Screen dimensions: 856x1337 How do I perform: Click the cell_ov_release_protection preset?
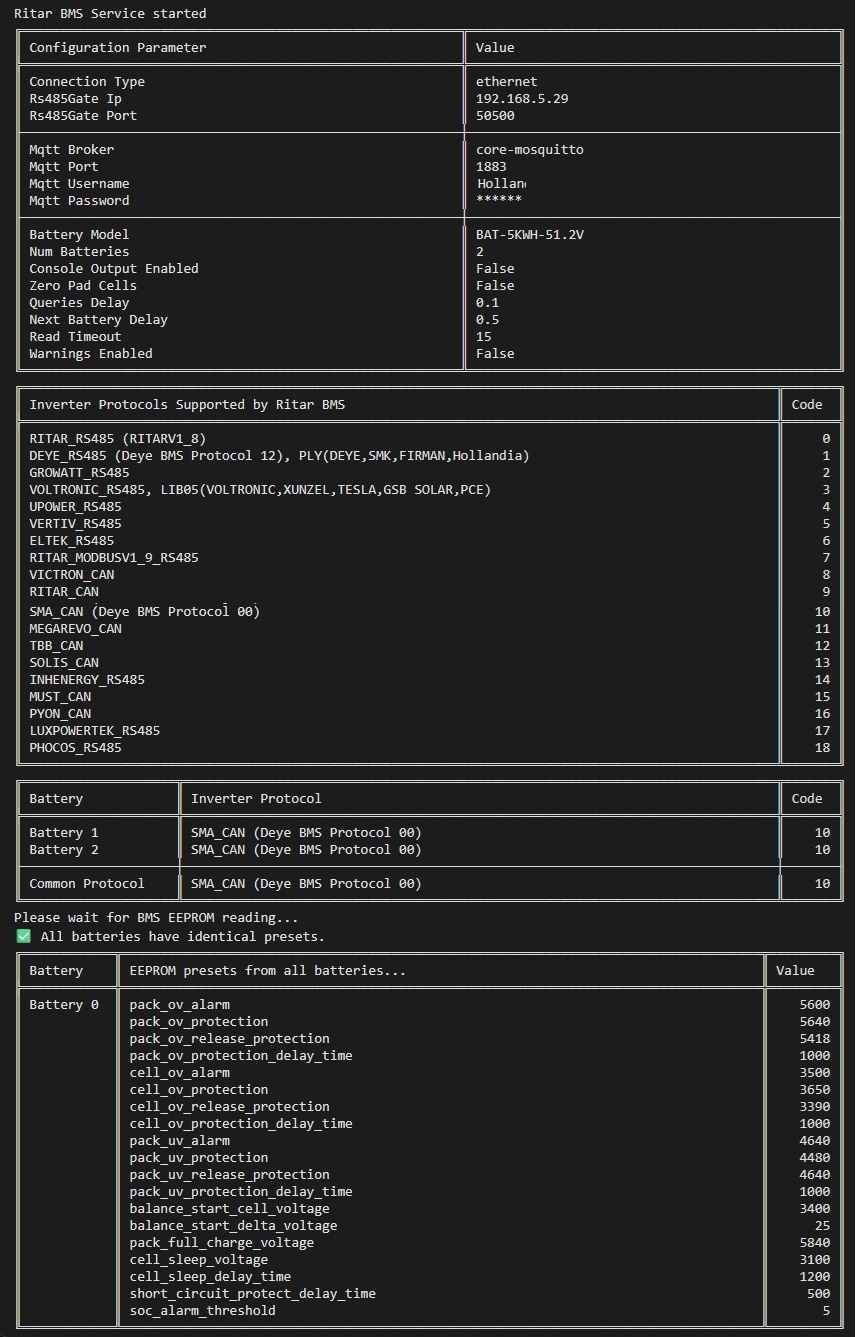click(x=230, y=1107)
